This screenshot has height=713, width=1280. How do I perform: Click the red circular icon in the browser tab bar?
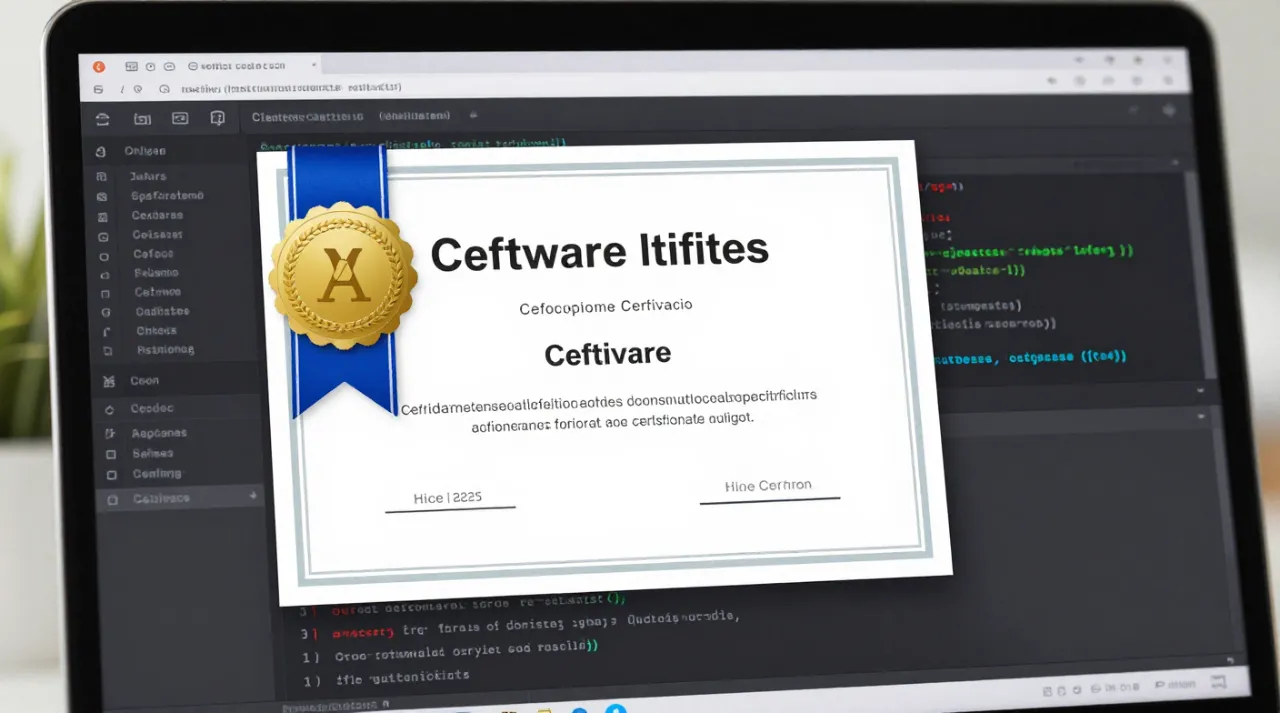coord(98,67)
